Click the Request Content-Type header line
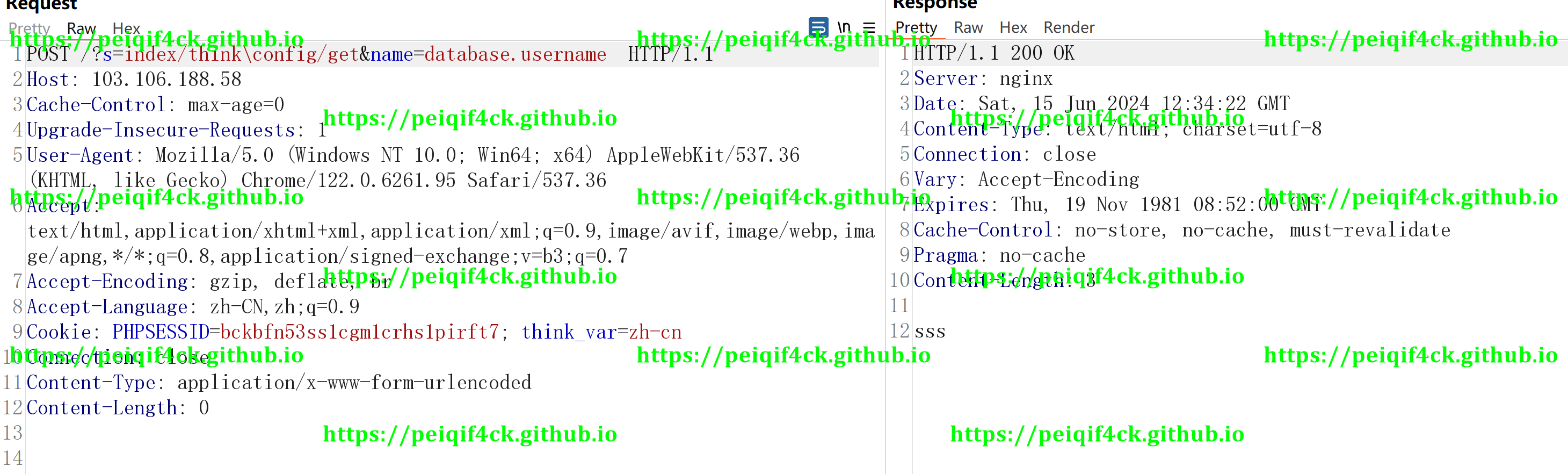Screen dimensions: 1568x474 [x=279, y=383]
